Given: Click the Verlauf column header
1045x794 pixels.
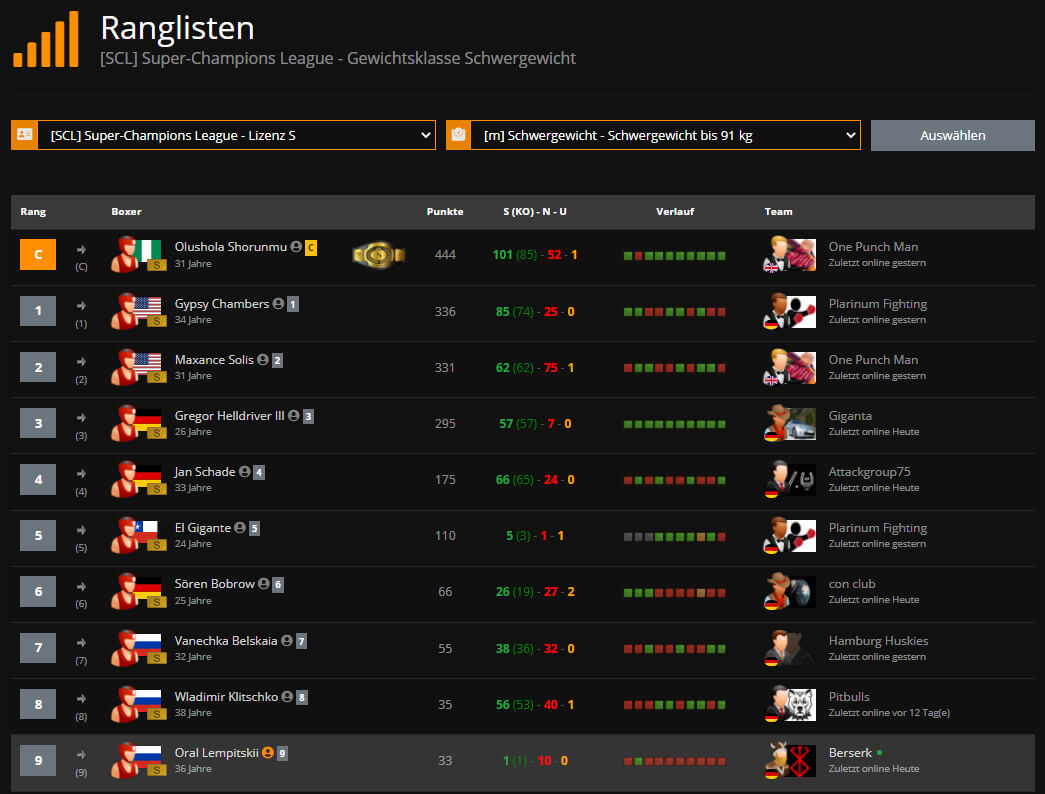Looking at the screenshot, I should pyautogui.click(x=675, y=212).
